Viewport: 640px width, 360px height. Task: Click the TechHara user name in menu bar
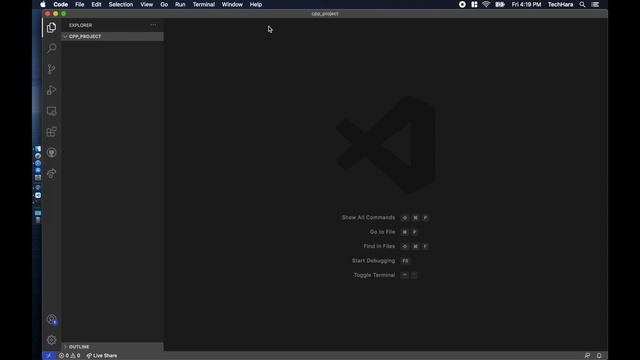point(560,4)
